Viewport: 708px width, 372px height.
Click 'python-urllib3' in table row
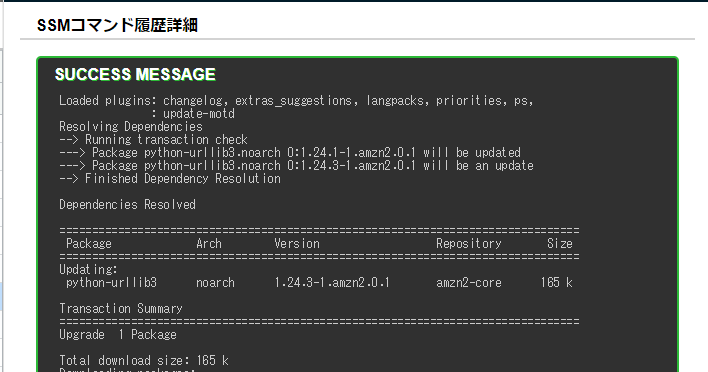tap(111, 283)
